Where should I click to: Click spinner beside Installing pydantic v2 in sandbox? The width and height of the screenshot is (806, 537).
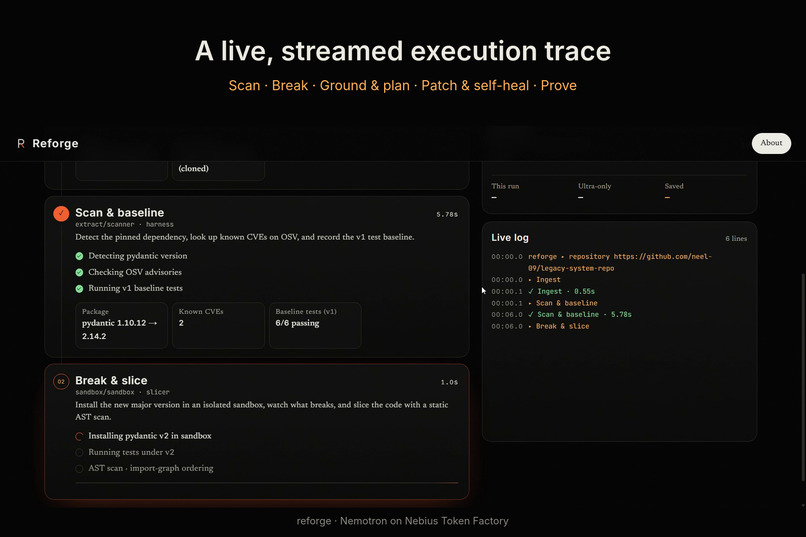point(79,436)
